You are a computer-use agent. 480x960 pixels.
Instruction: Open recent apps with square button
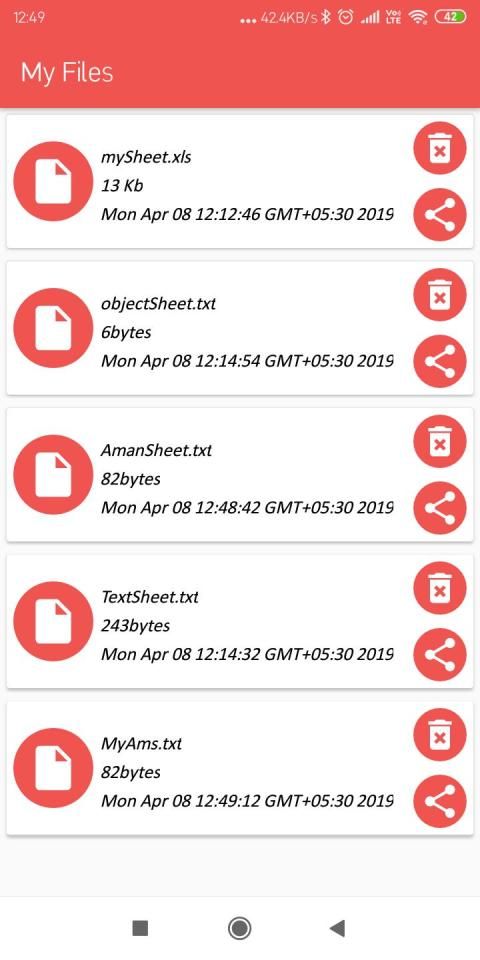click(140, 928)
